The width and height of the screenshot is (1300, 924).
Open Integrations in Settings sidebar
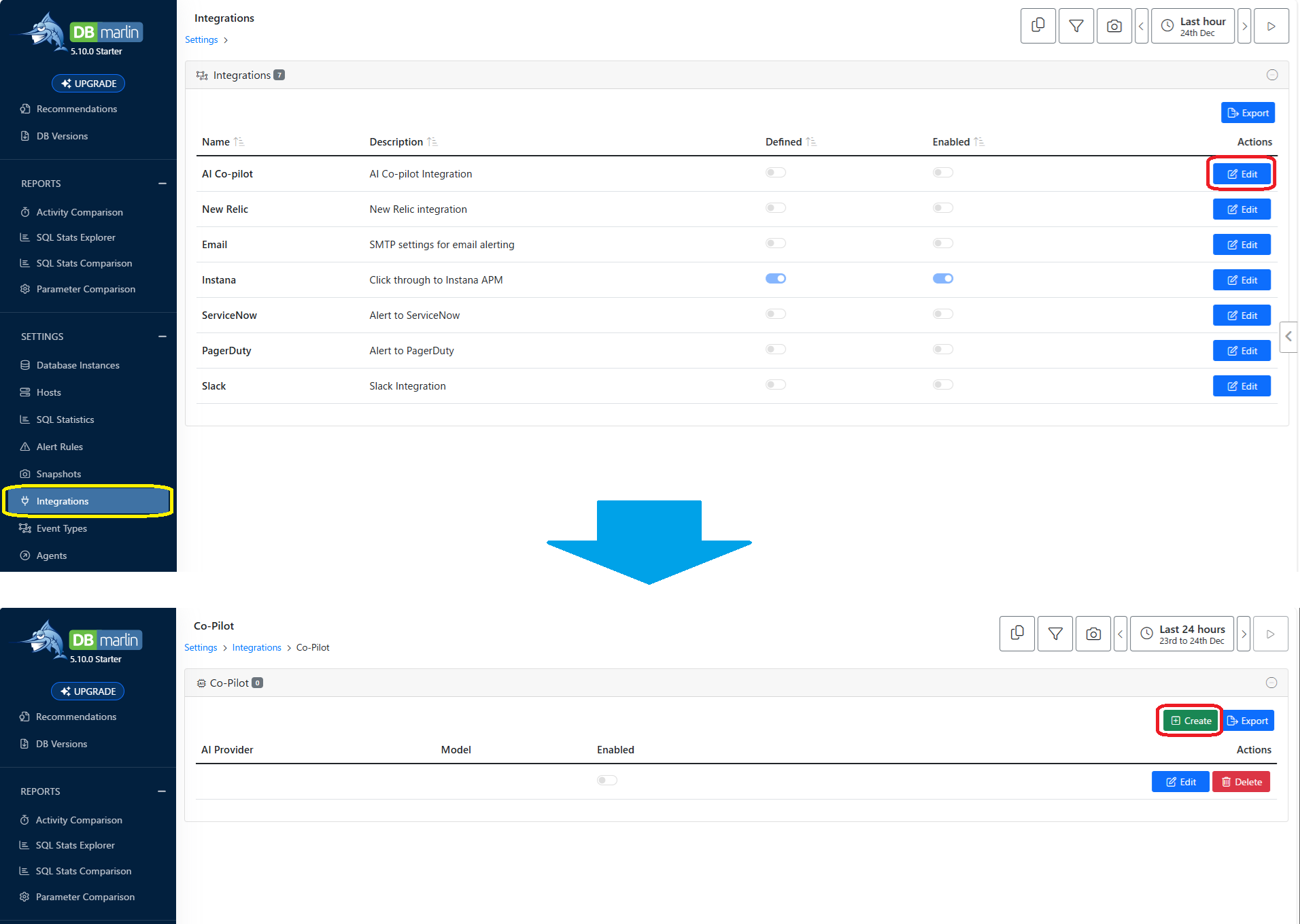[88, 501]
